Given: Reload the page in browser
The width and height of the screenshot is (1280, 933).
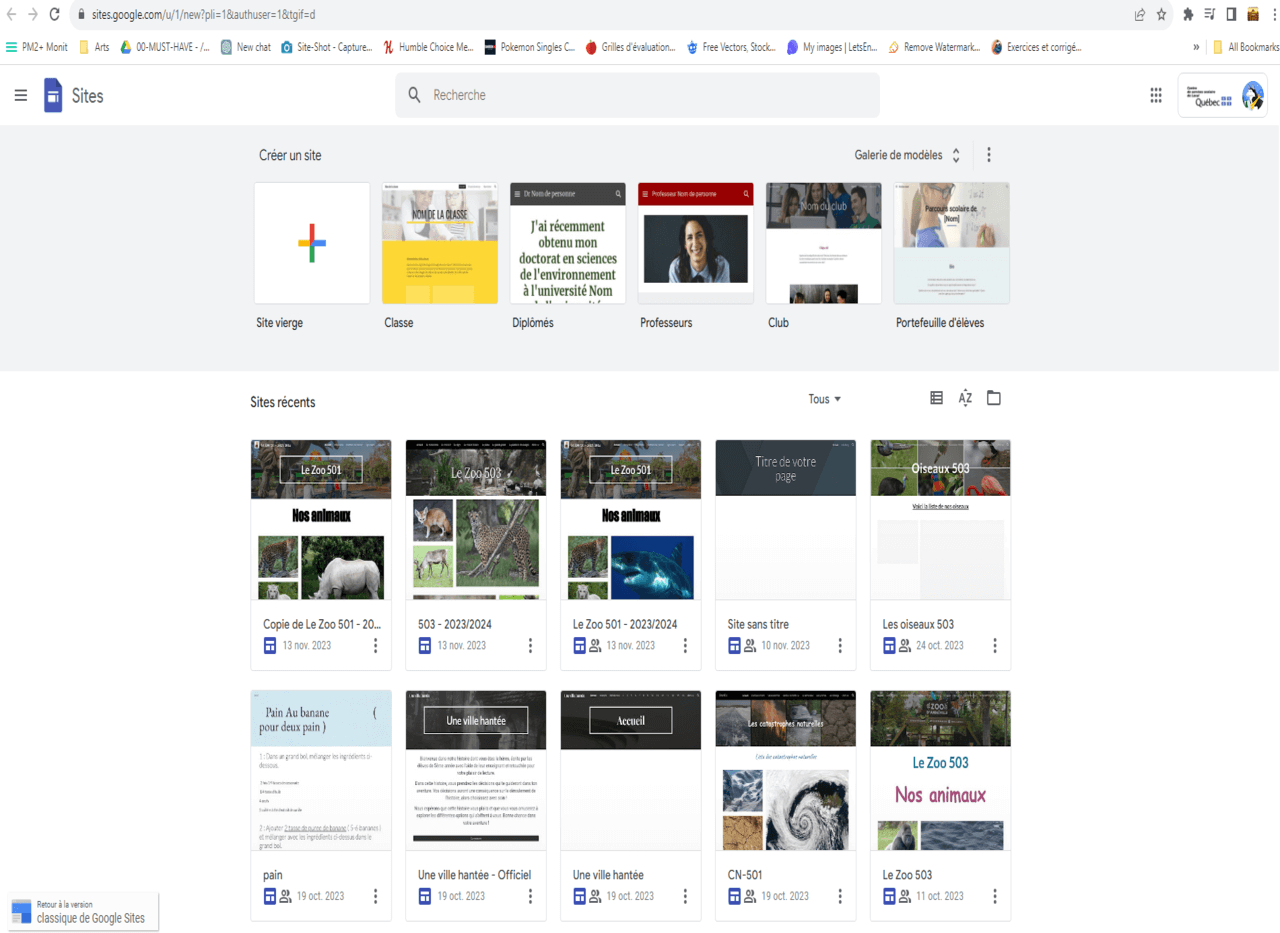Looking at the screenshot, I should pyautogui.click(x=54, y=15).
